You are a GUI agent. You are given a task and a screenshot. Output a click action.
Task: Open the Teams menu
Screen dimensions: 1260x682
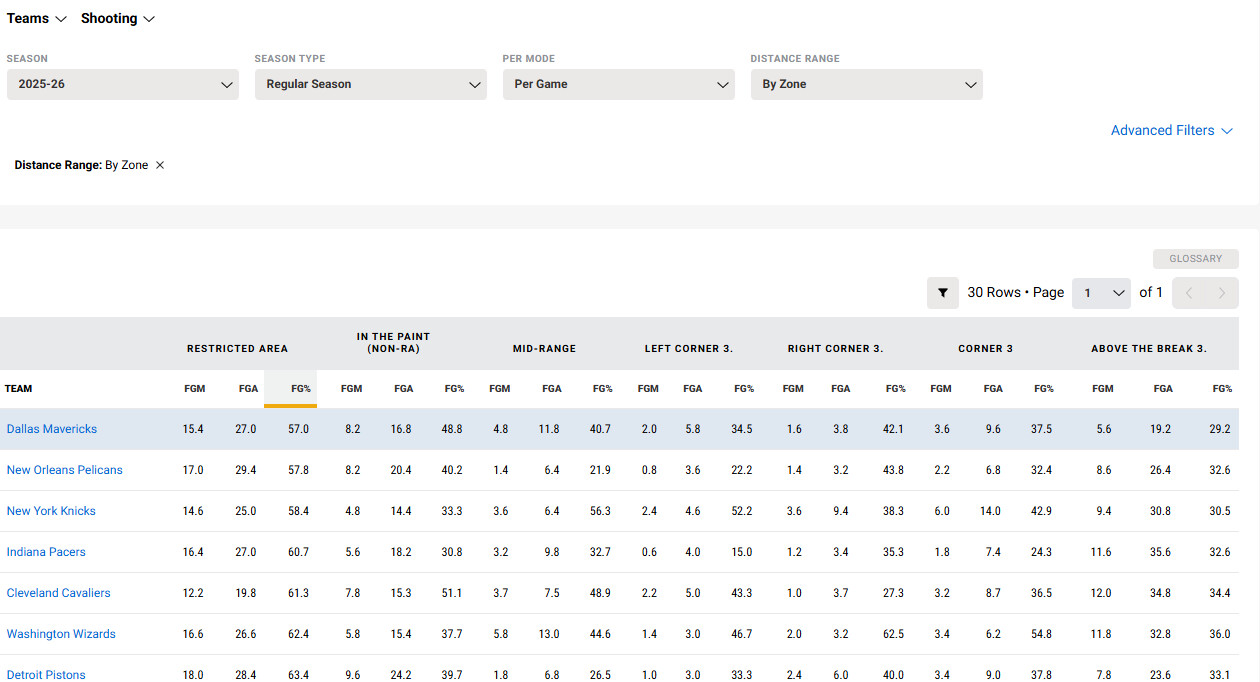36,19
